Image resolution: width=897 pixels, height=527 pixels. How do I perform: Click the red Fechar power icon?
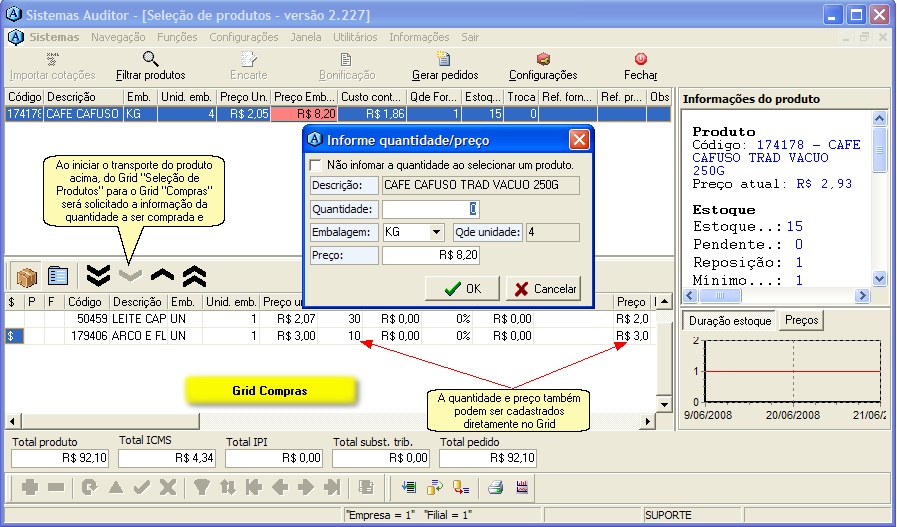click(x=640, y=60)
